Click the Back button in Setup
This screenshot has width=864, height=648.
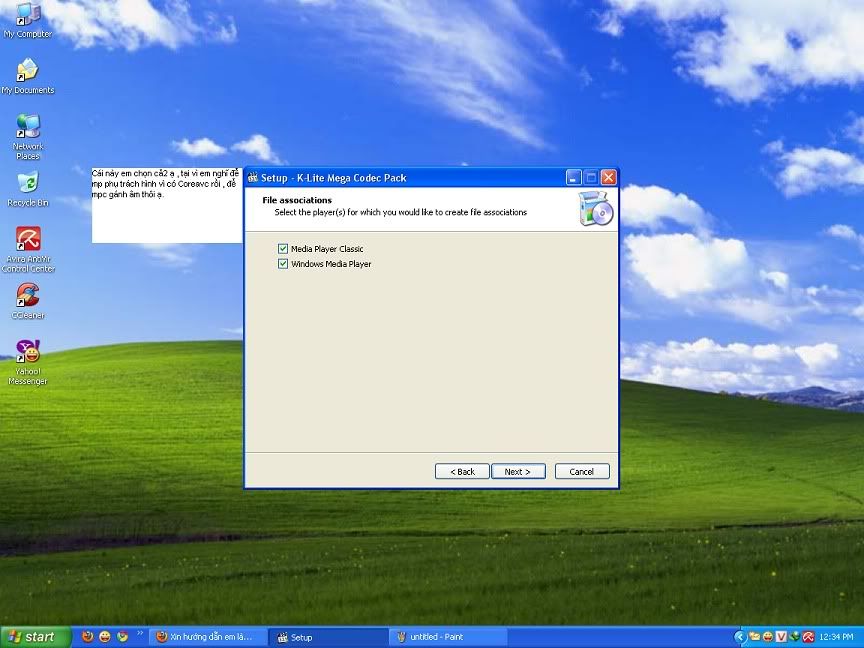point(462,471)
